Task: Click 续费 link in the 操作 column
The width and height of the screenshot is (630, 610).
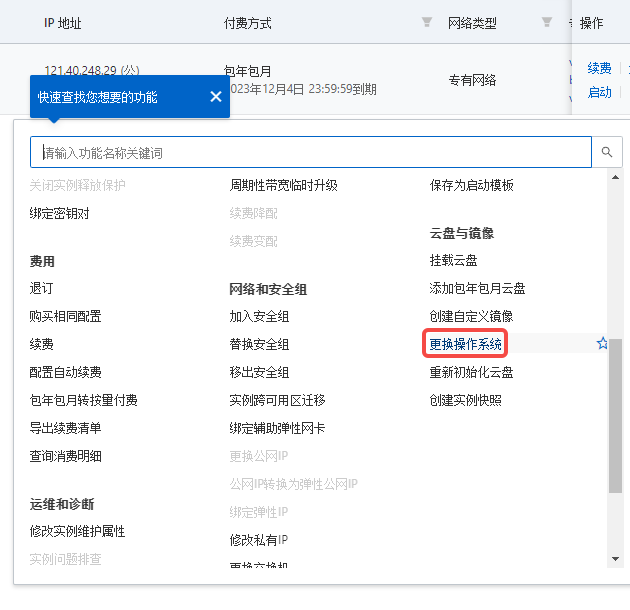Action: [x=599, y=68]
